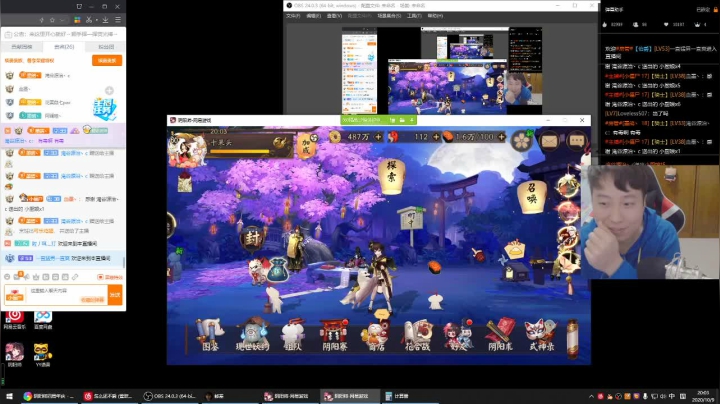The image size is (720, 404).
Task: Open the 好友 friends icon in bottom menu
Action: pos(459,335)
